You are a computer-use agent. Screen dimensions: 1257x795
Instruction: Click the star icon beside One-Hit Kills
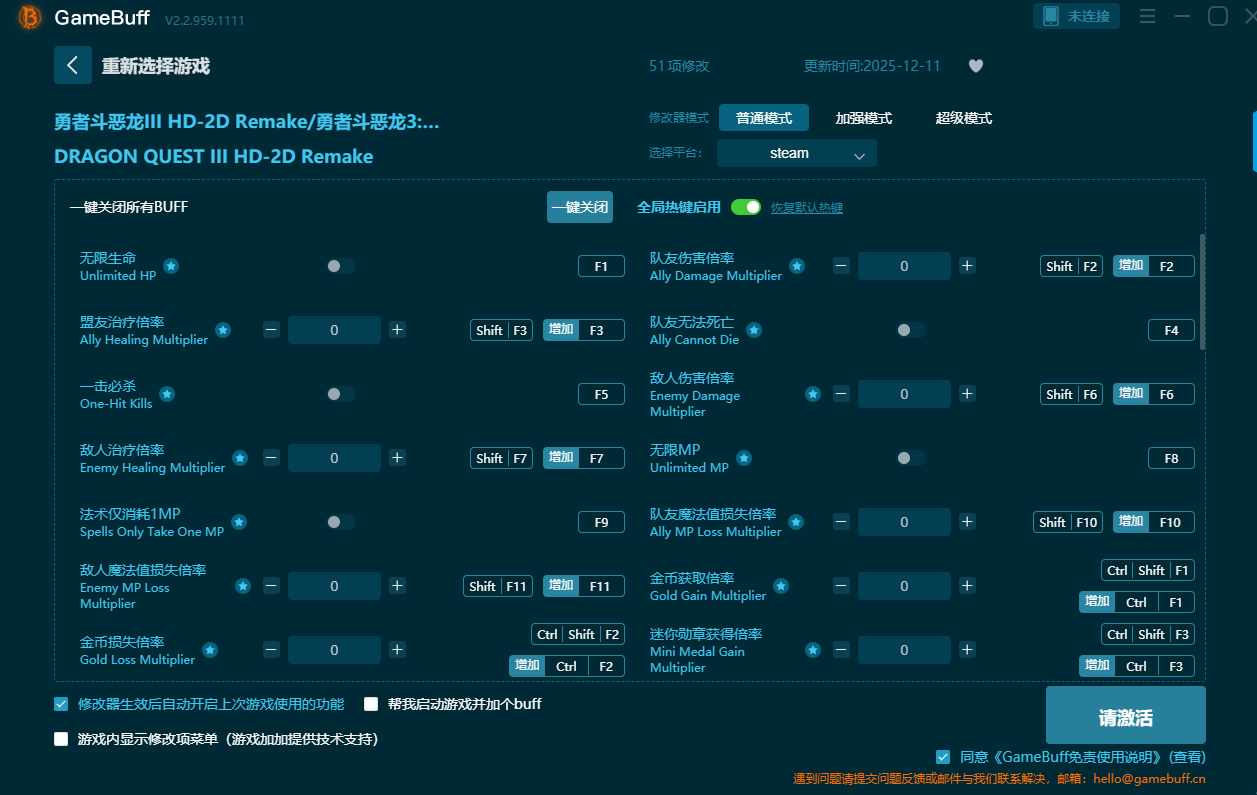(x=167, y=394)
